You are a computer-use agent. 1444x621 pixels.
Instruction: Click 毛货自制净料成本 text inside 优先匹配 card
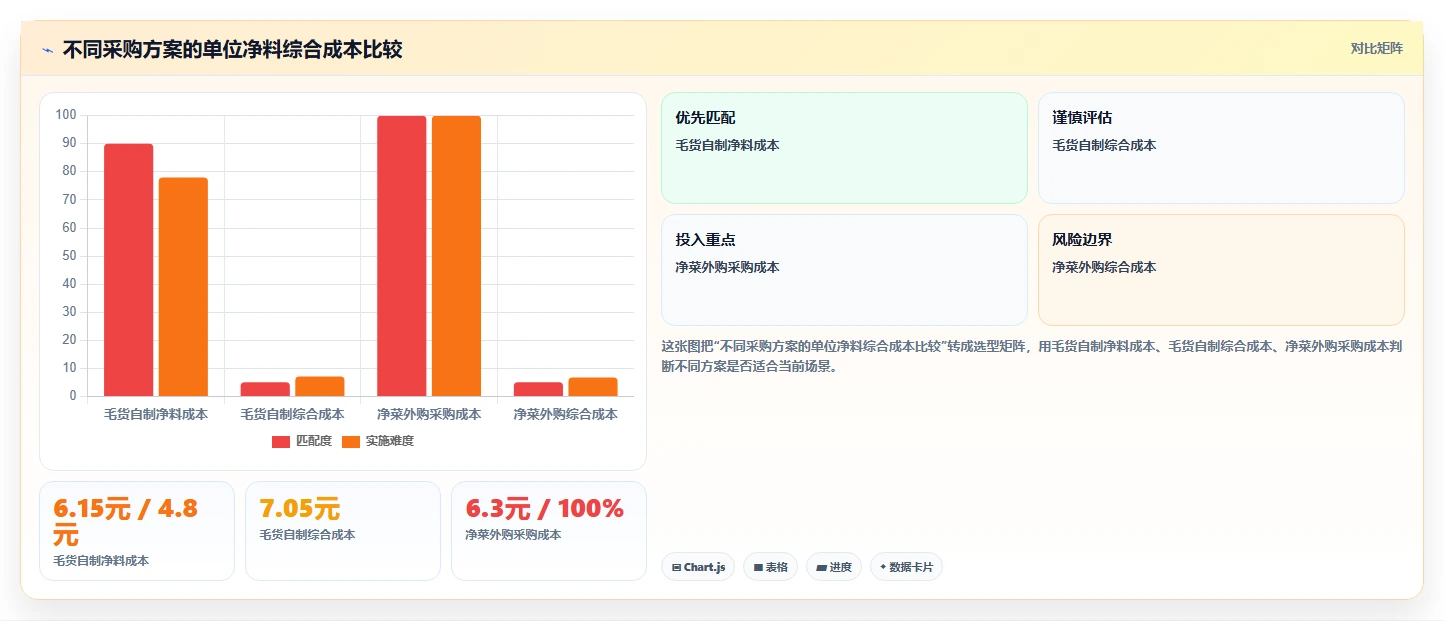tap(727, 146)
